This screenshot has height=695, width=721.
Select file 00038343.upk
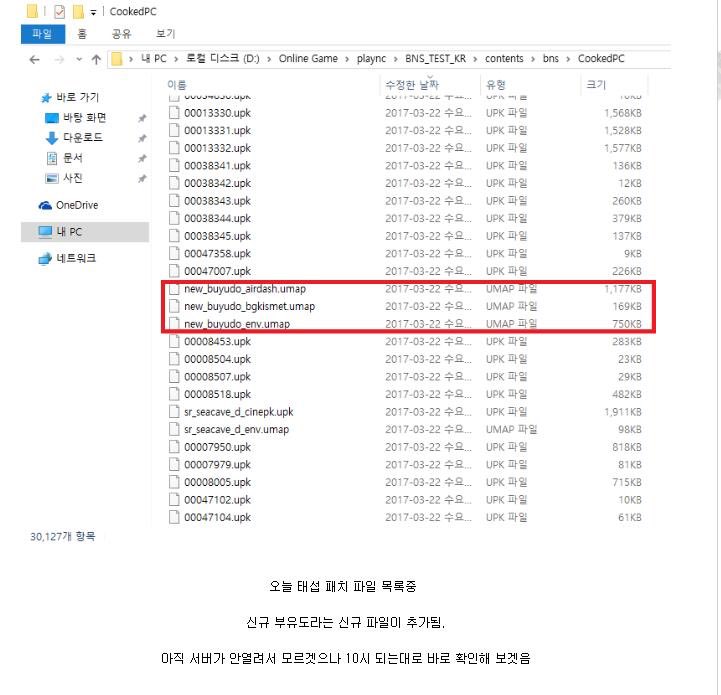pos(217,201)
